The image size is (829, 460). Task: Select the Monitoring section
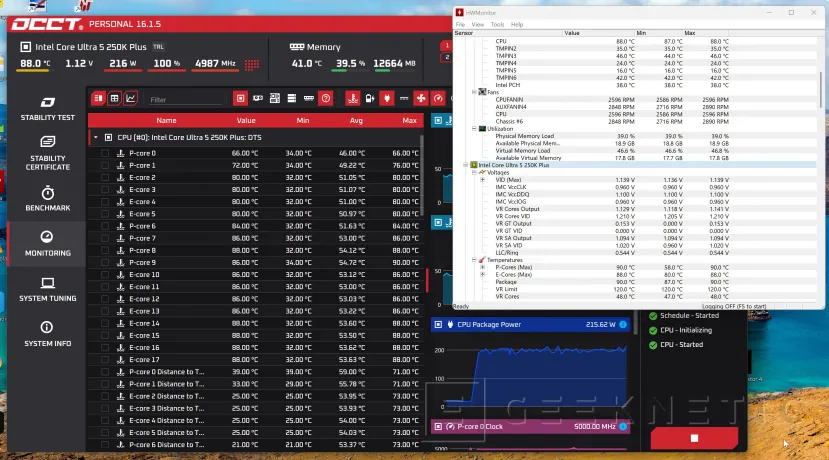(48, 244)
